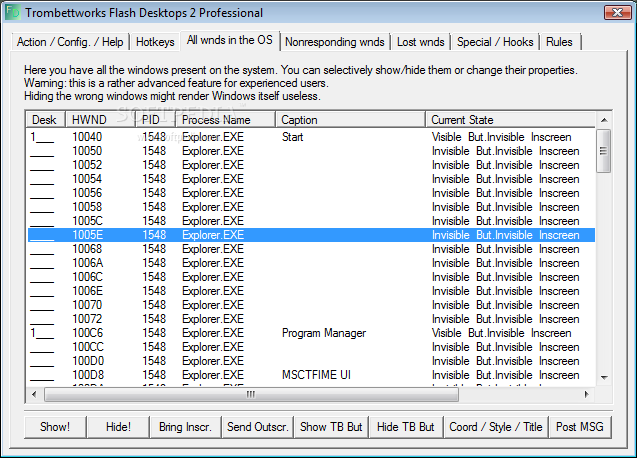637x458 pixels.
Task: Click the horizontal scrollbar thumb
Action: click(x=251, y=394)
